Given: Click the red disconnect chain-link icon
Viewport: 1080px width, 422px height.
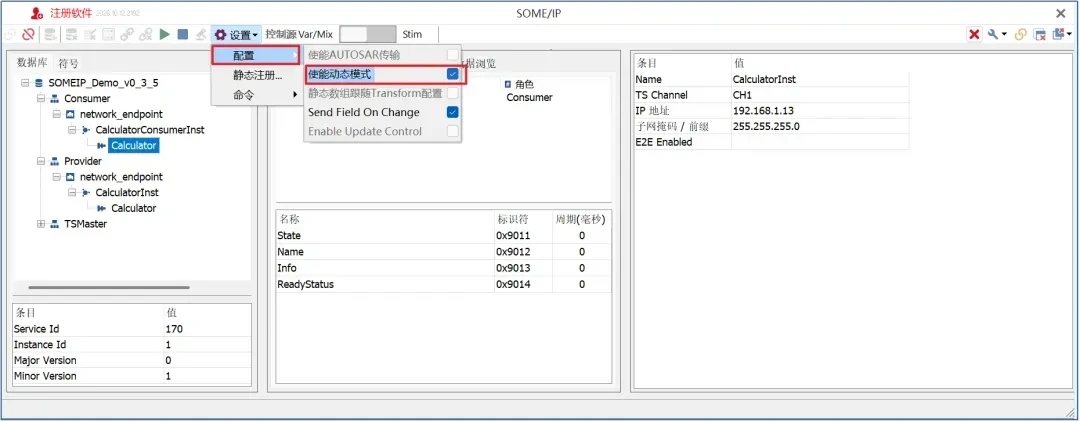Looking at the screenshot, I should [28, 34].
